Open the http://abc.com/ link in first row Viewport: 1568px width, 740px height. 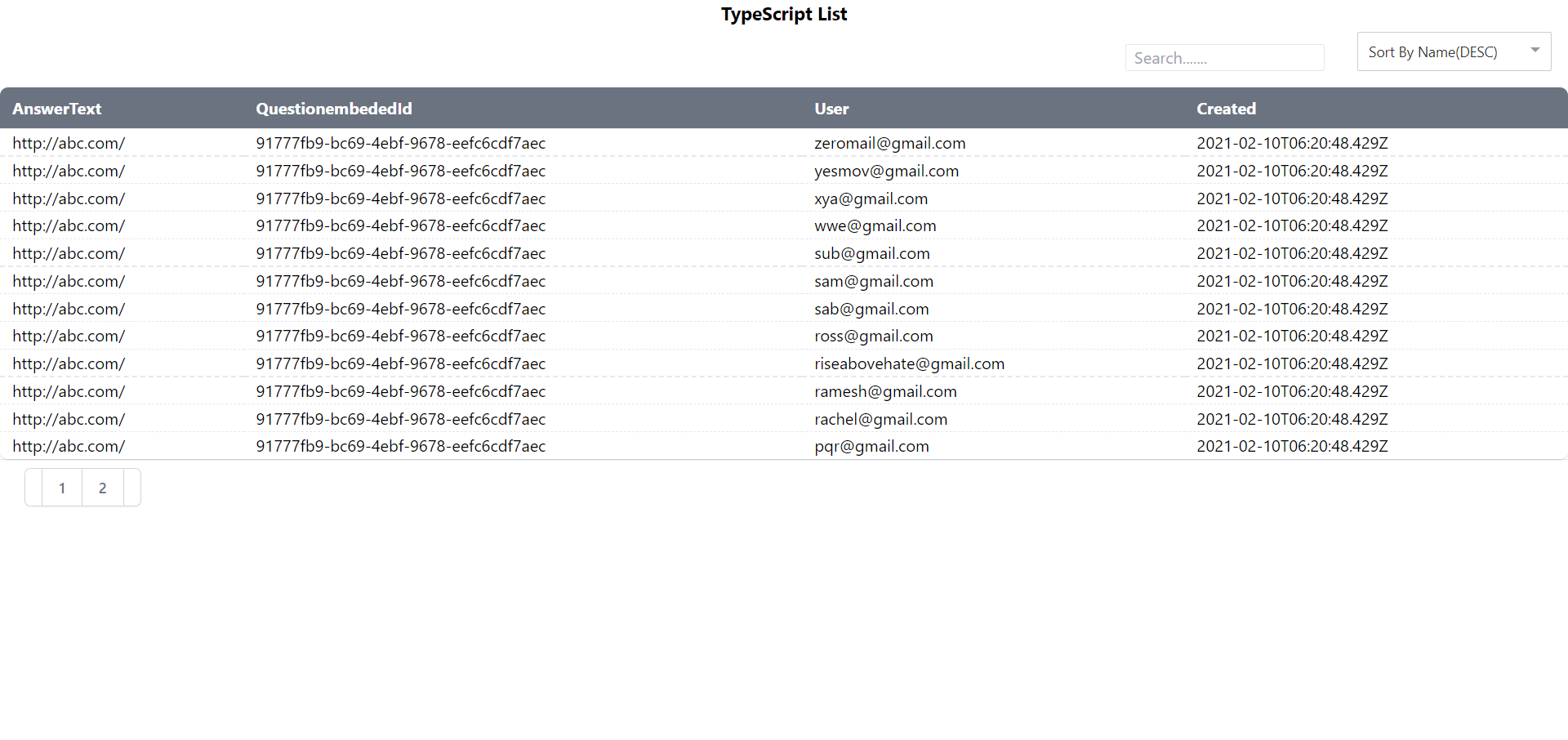69,142
